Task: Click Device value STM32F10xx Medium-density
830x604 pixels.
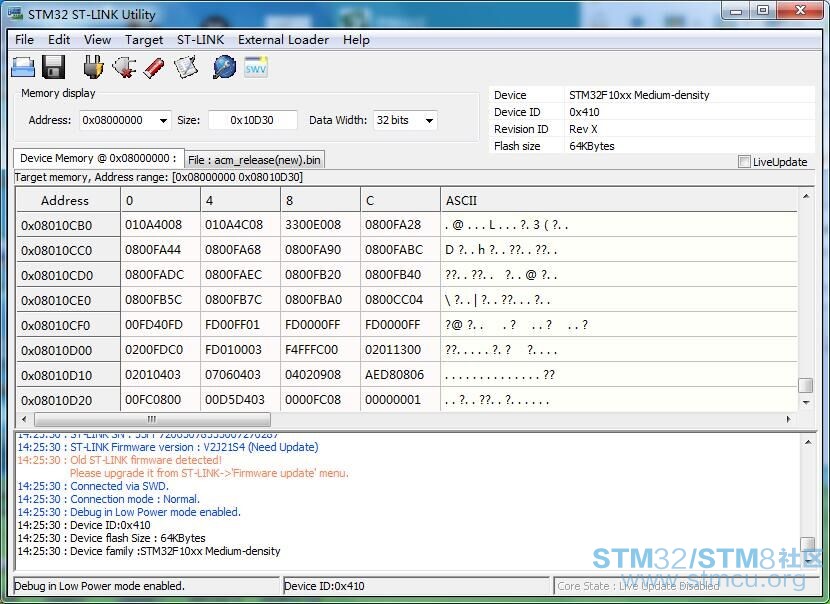Action: [639, 95]
